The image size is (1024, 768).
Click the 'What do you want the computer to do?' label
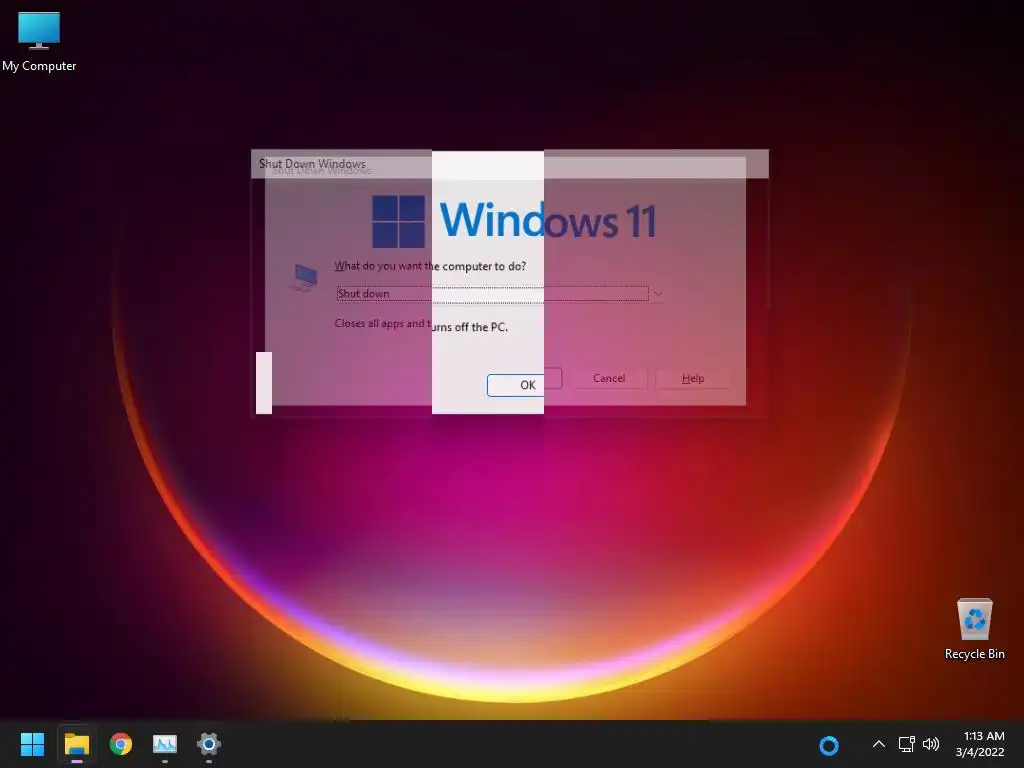430,266
